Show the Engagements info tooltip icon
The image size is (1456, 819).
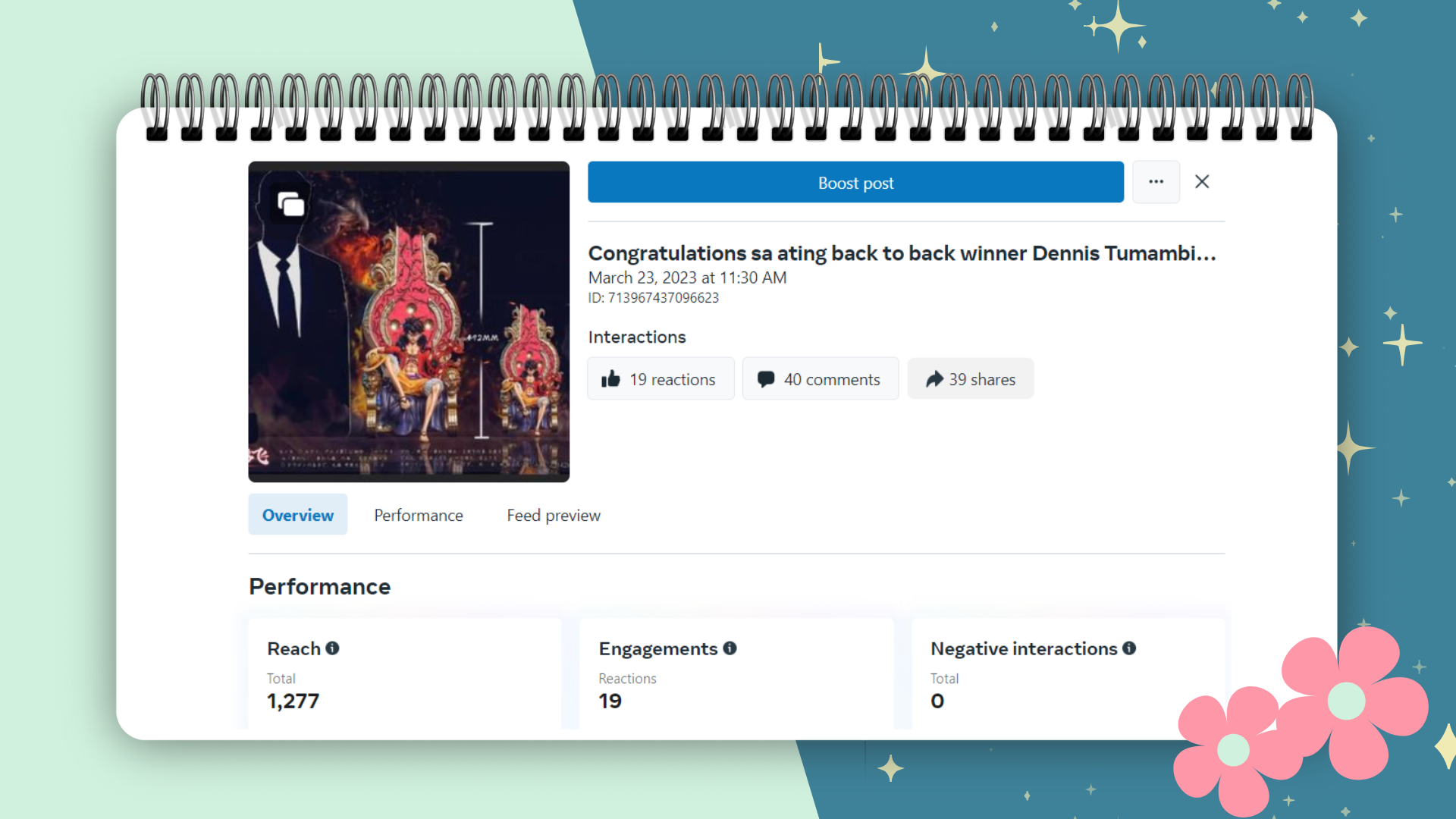pos(730,648)
